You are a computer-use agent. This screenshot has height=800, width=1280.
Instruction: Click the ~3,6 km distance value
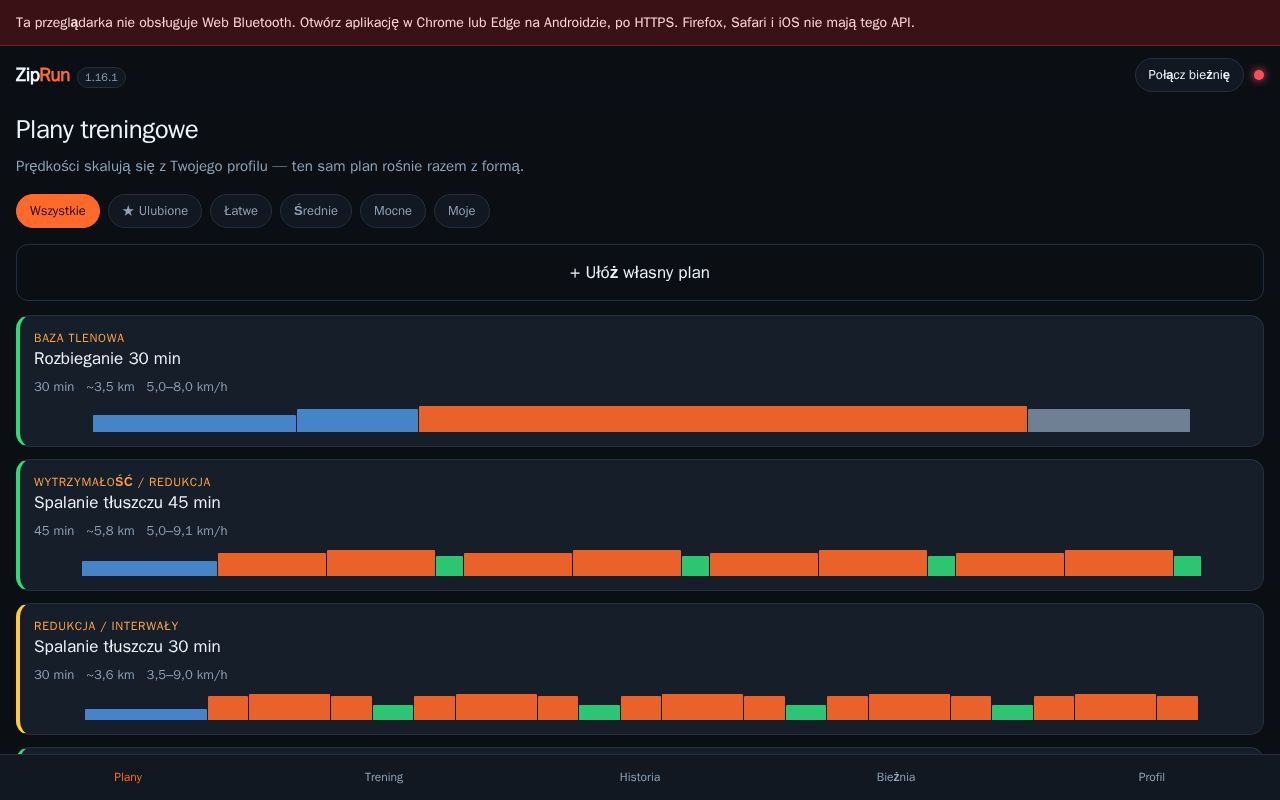tap(110, 675)
